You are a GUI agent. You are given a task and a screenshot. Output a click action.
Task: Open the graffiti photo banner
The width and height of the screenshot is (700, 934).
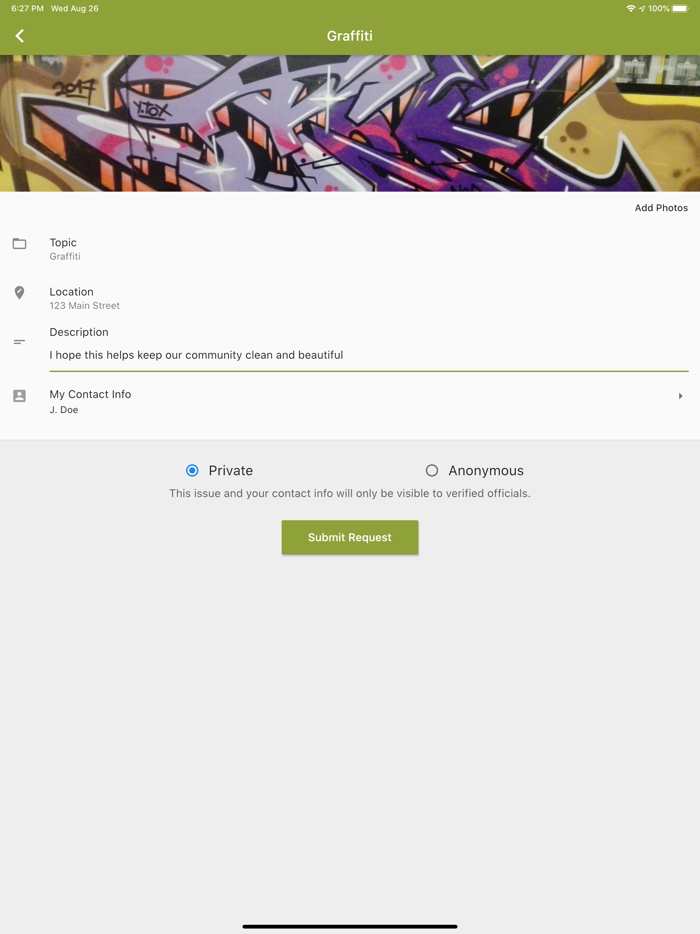click(350, 123)
